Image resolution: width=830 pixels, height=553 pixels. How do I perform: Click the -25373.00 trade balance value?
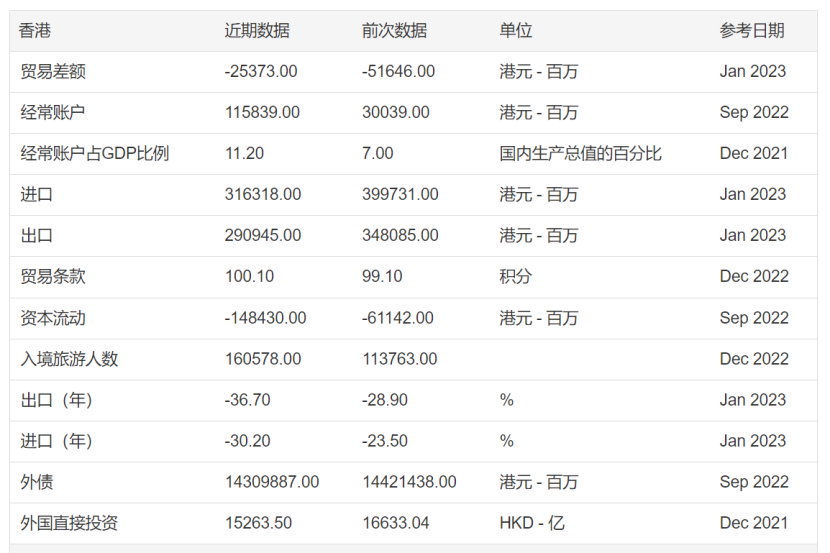tap(261, 71)
